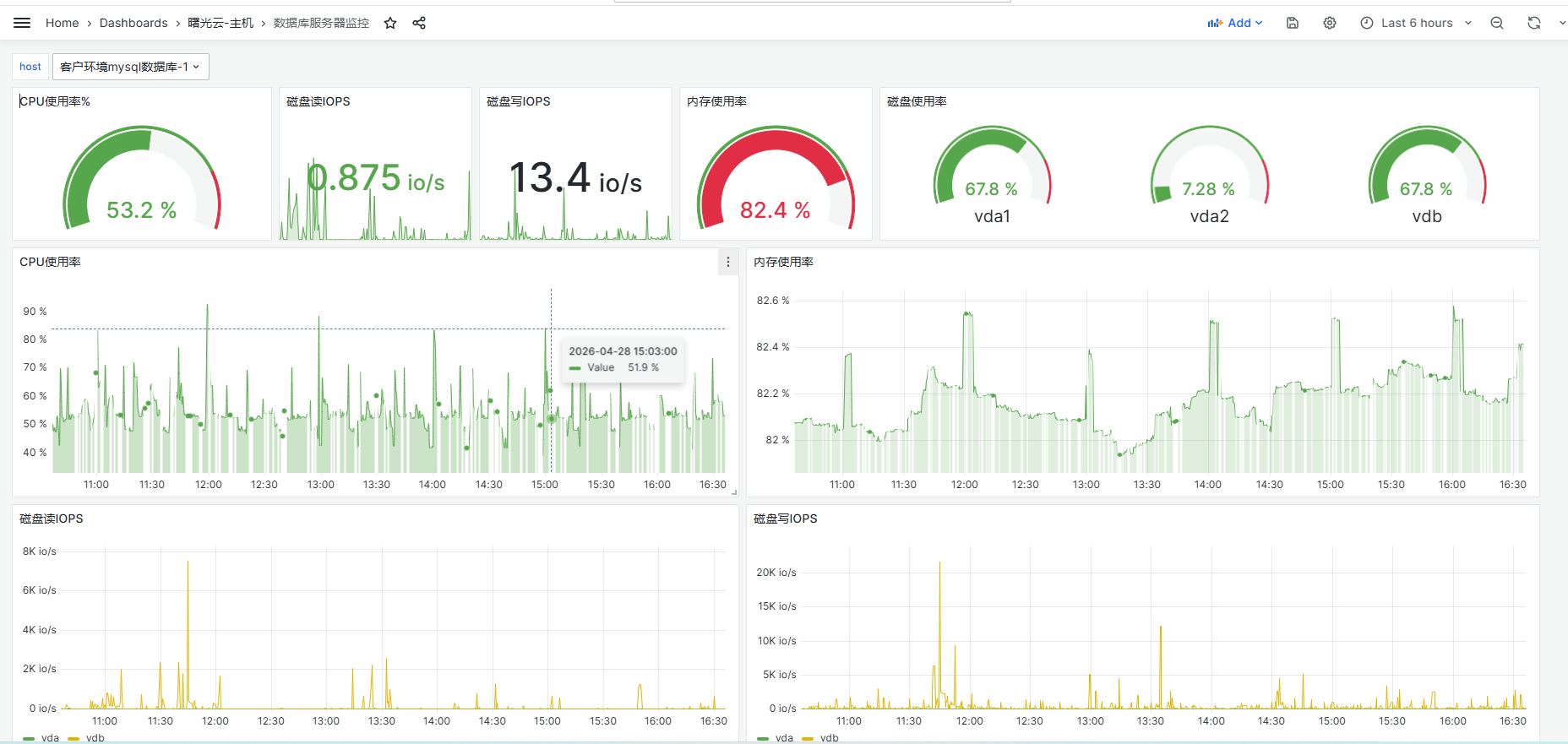Image resolution: width=1568 pixels, height=744 pixels.
Task: Click the vdb disk usage gauge
Action: click(x=1427, y=175)
